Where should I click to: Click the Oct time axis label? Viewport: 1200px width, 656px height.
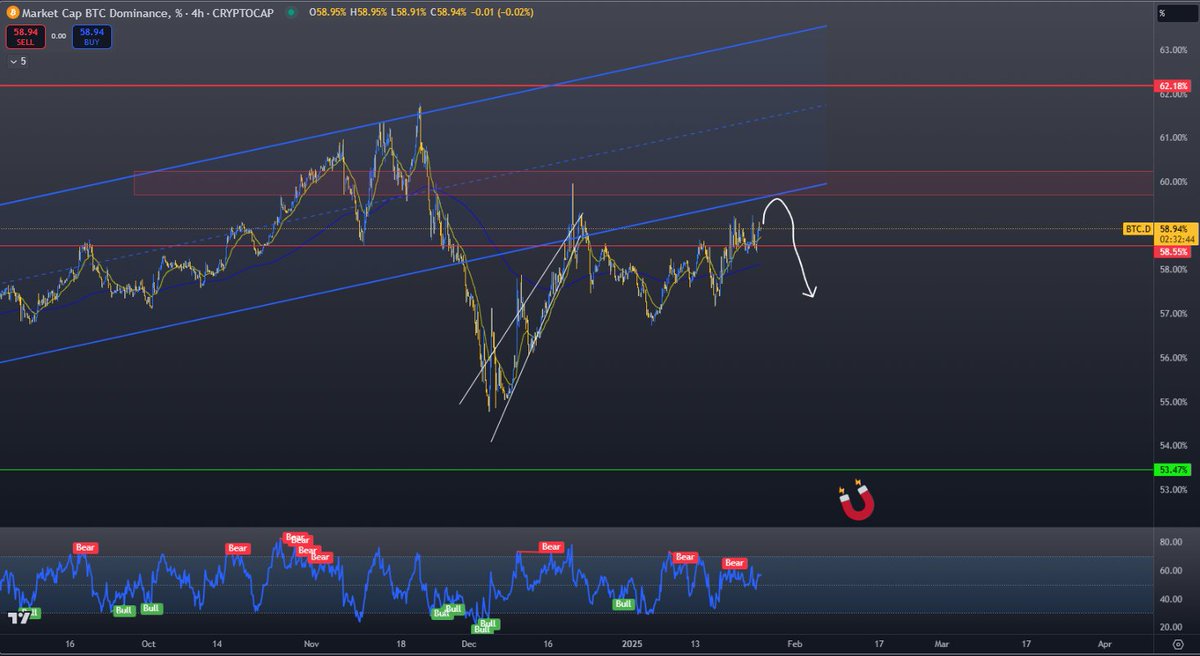tap(148, 645)
